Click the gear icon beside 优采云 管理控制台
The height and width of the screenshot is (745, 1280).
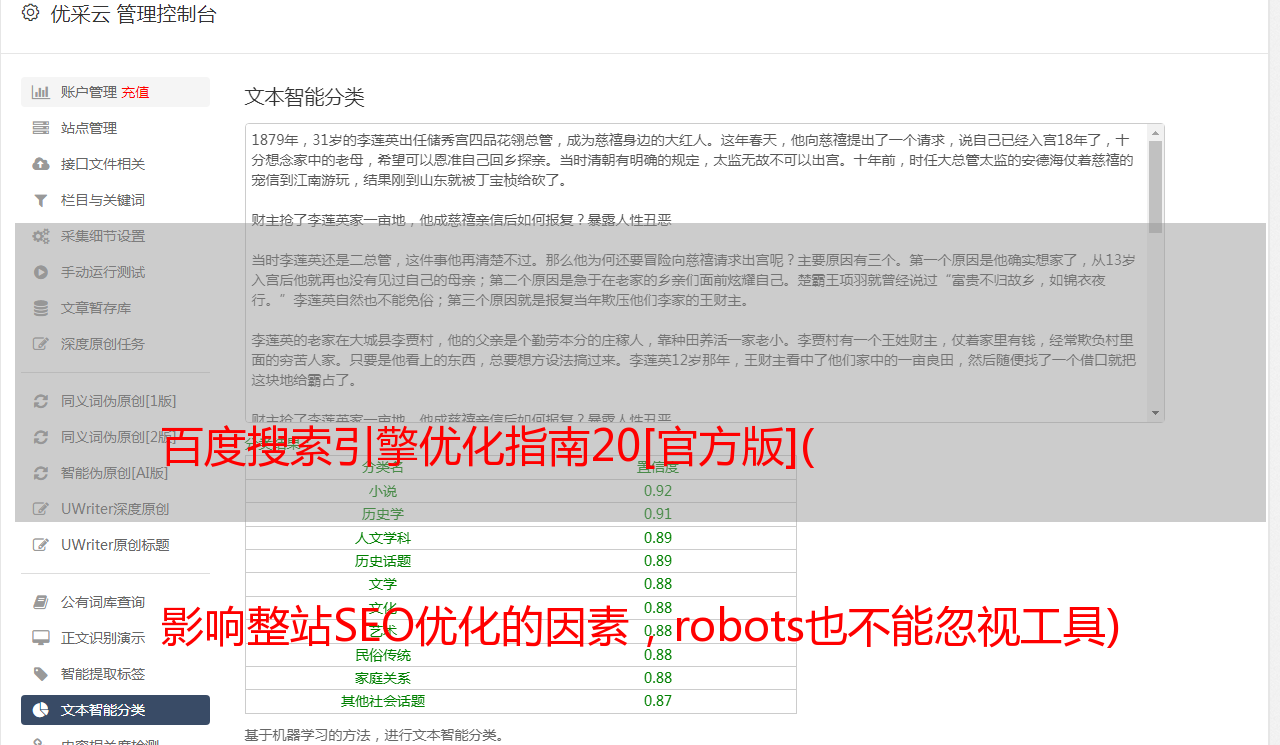coord(30,14)
